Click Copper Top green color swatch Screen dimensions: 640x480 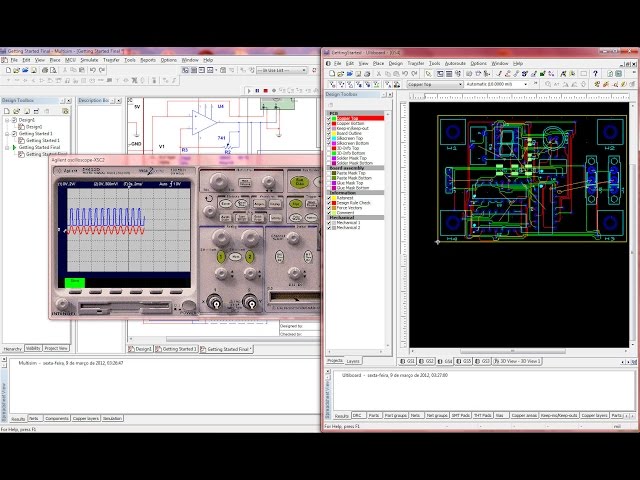click(334, 118)
